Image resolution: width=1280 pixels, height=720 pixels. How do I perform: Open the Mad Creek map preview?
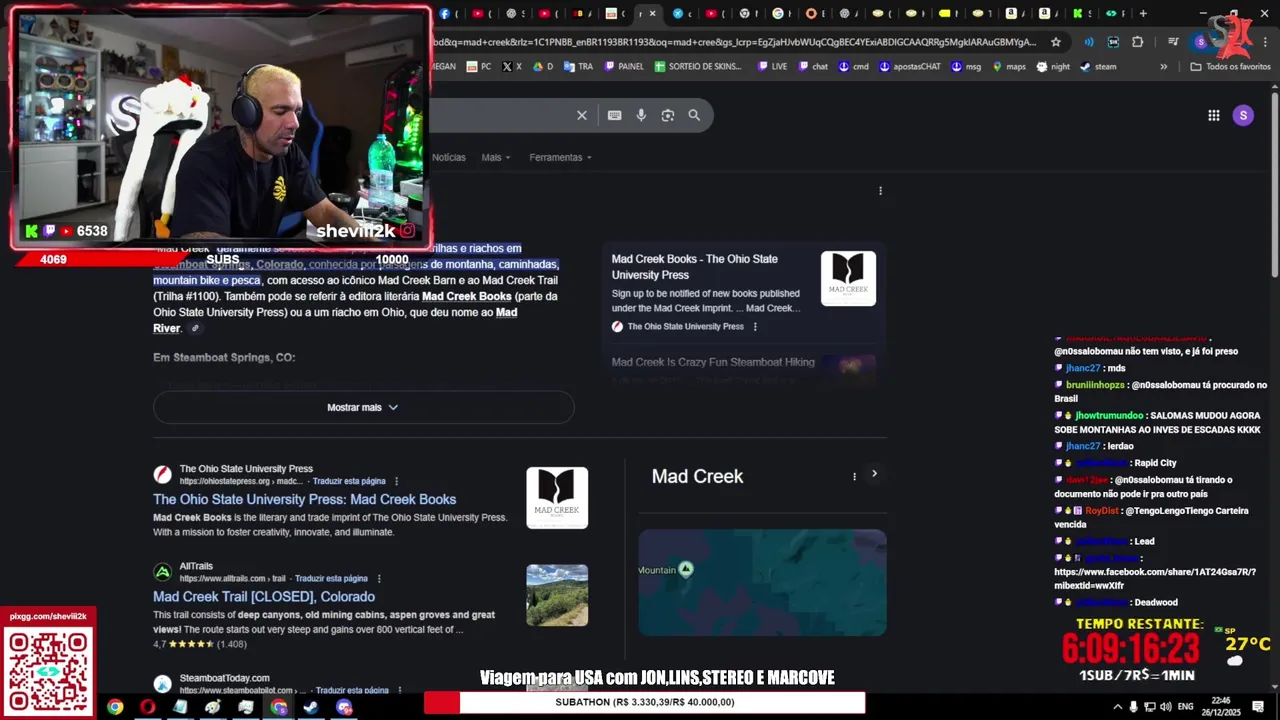762,582
